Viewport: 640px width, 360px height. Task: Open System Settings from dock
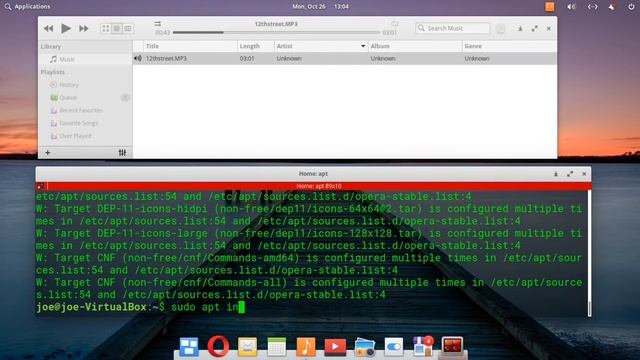[394, 347]
